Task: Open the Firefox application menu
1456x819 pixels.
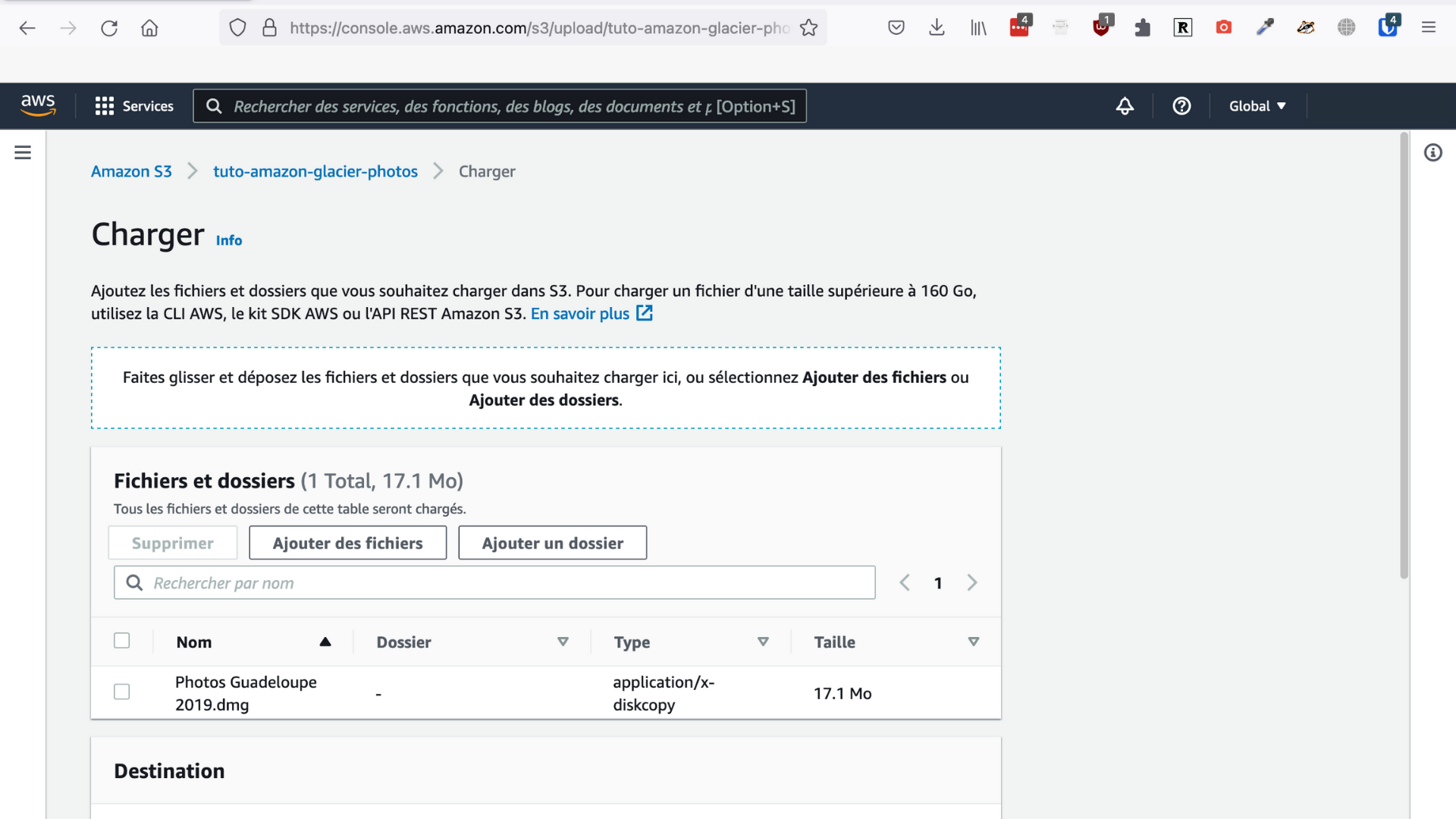Action: [x=1429, y=27]
